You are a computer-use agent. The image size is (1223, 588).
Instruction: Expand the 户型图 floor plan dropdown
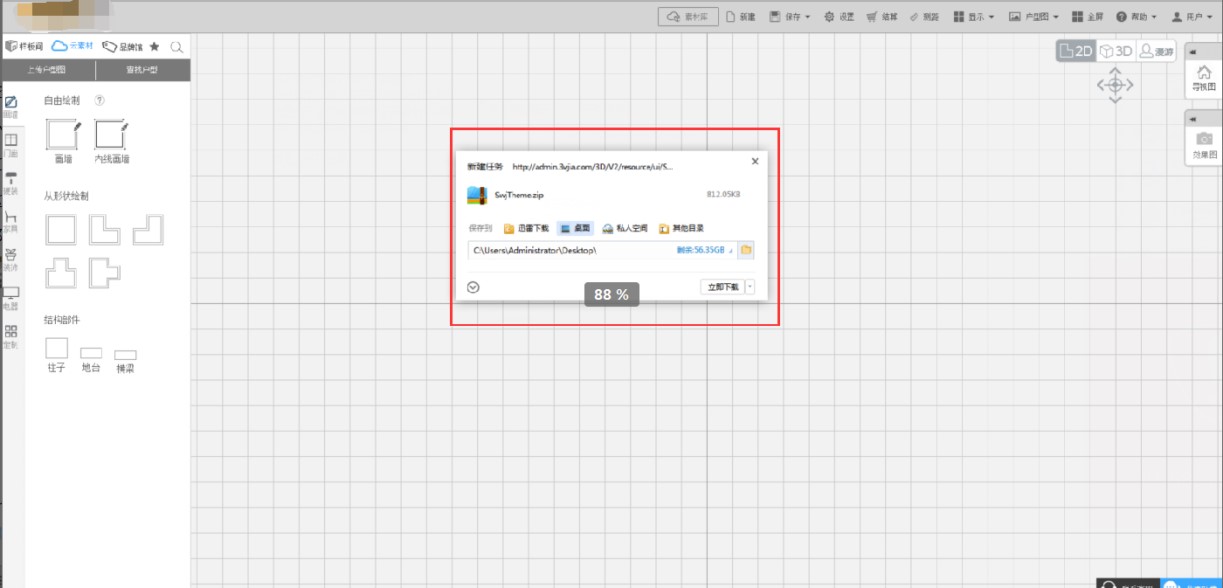click(x=1034, y=17)
